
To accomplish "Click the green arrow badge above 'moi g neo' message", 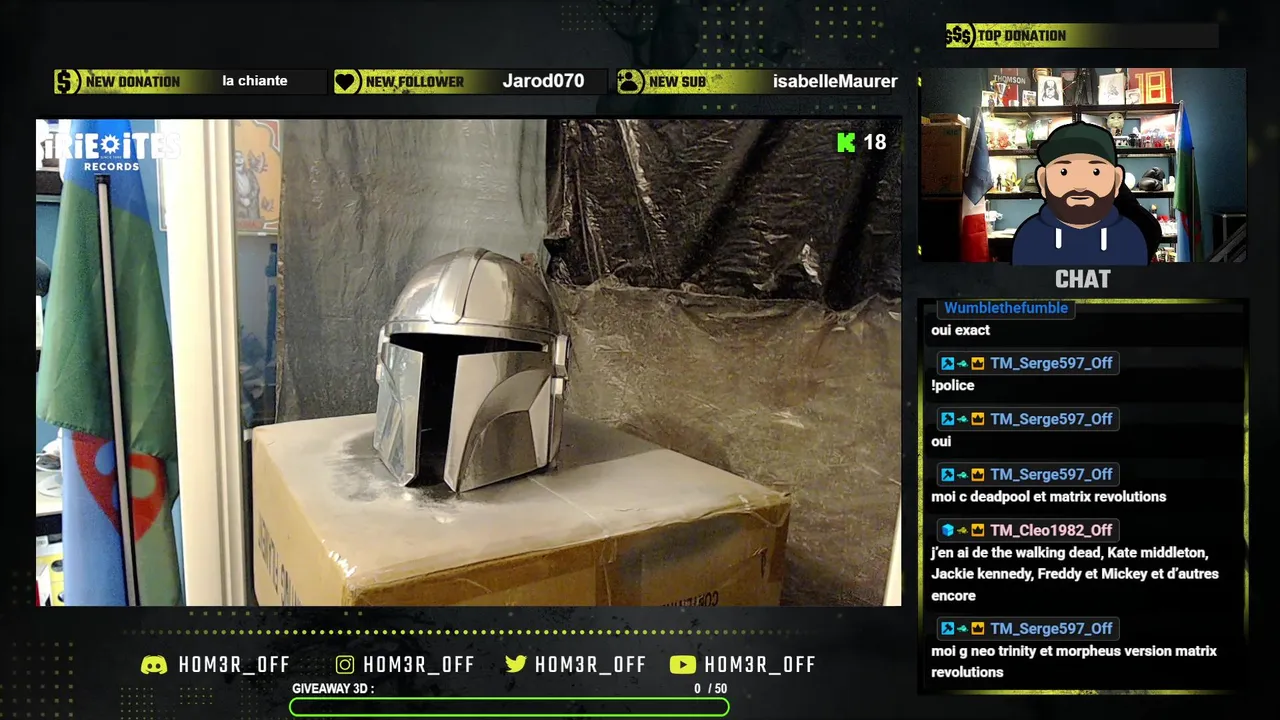I will [962, 629].
